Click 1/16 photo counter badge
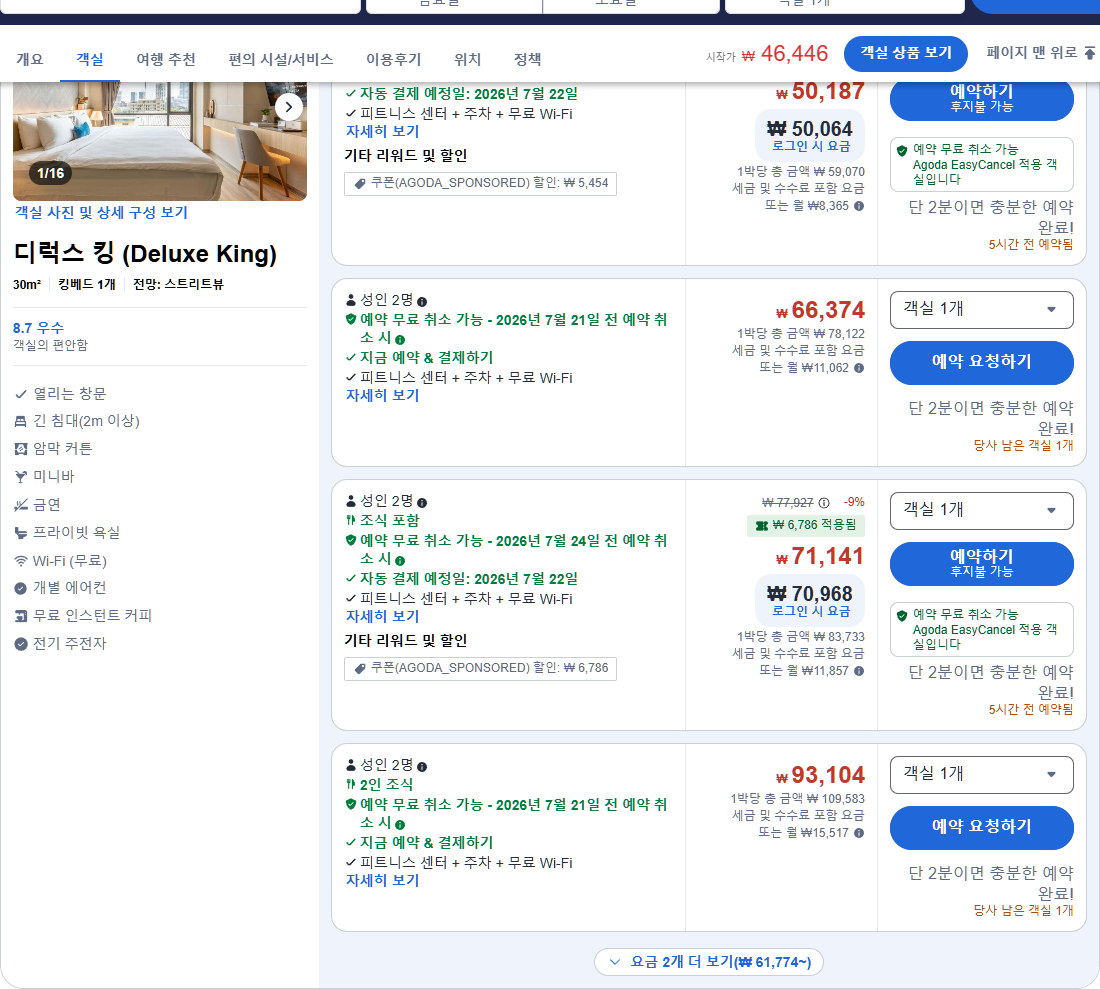The width and height of the screenshot is (1100, 989). (x=51, y=173)
